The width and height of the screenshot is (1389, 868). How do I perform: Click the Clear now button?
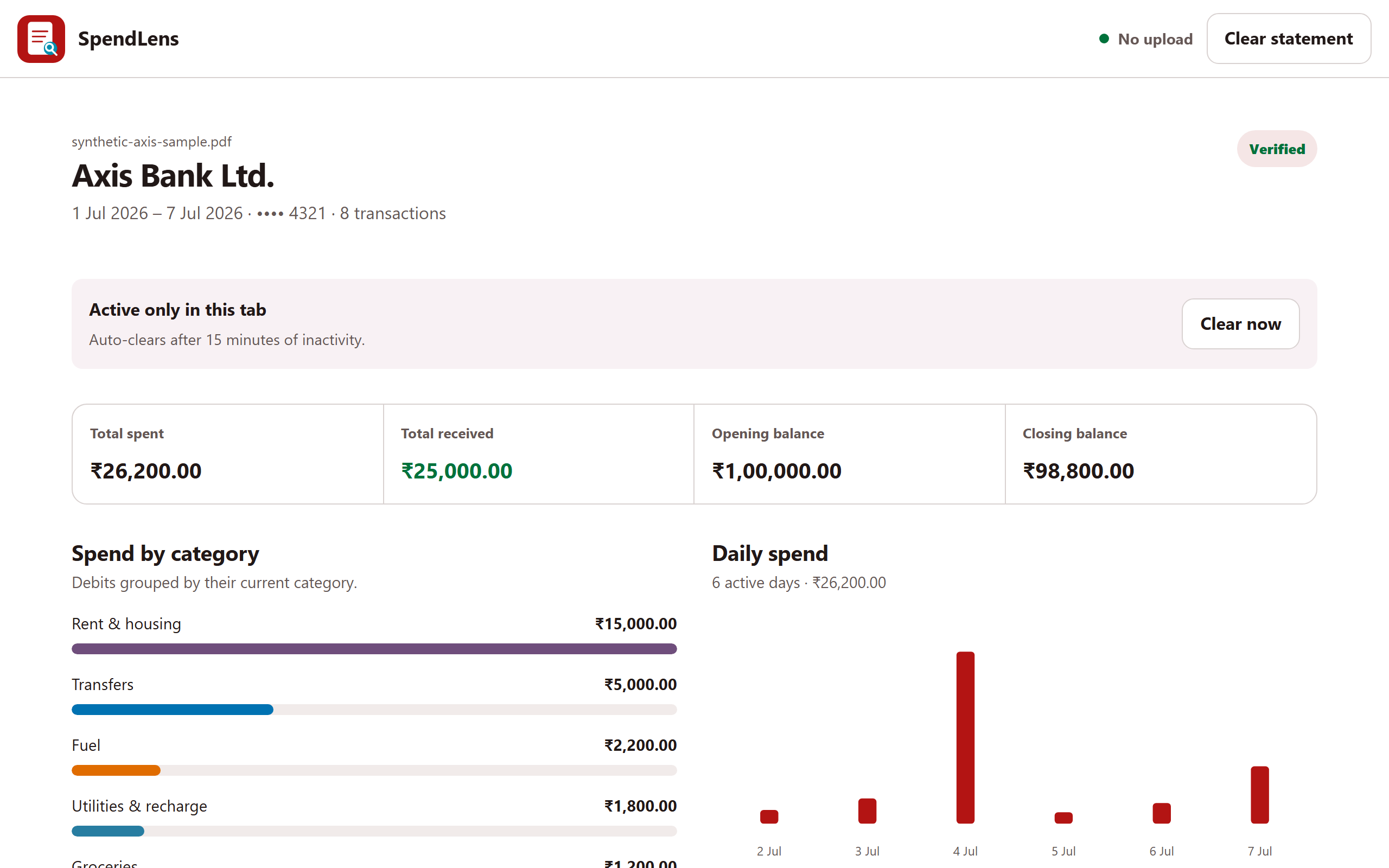[1240, 324]
